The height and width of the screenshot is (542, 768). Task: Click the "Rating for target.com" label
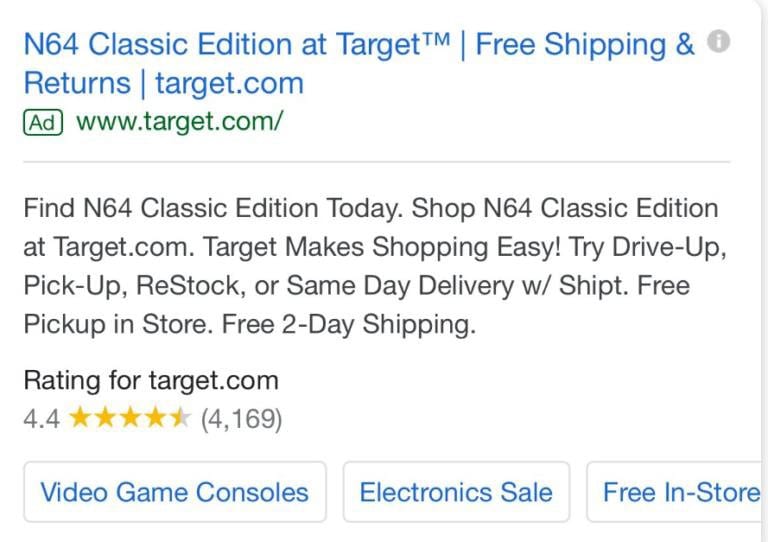click(x=151, y=381)
